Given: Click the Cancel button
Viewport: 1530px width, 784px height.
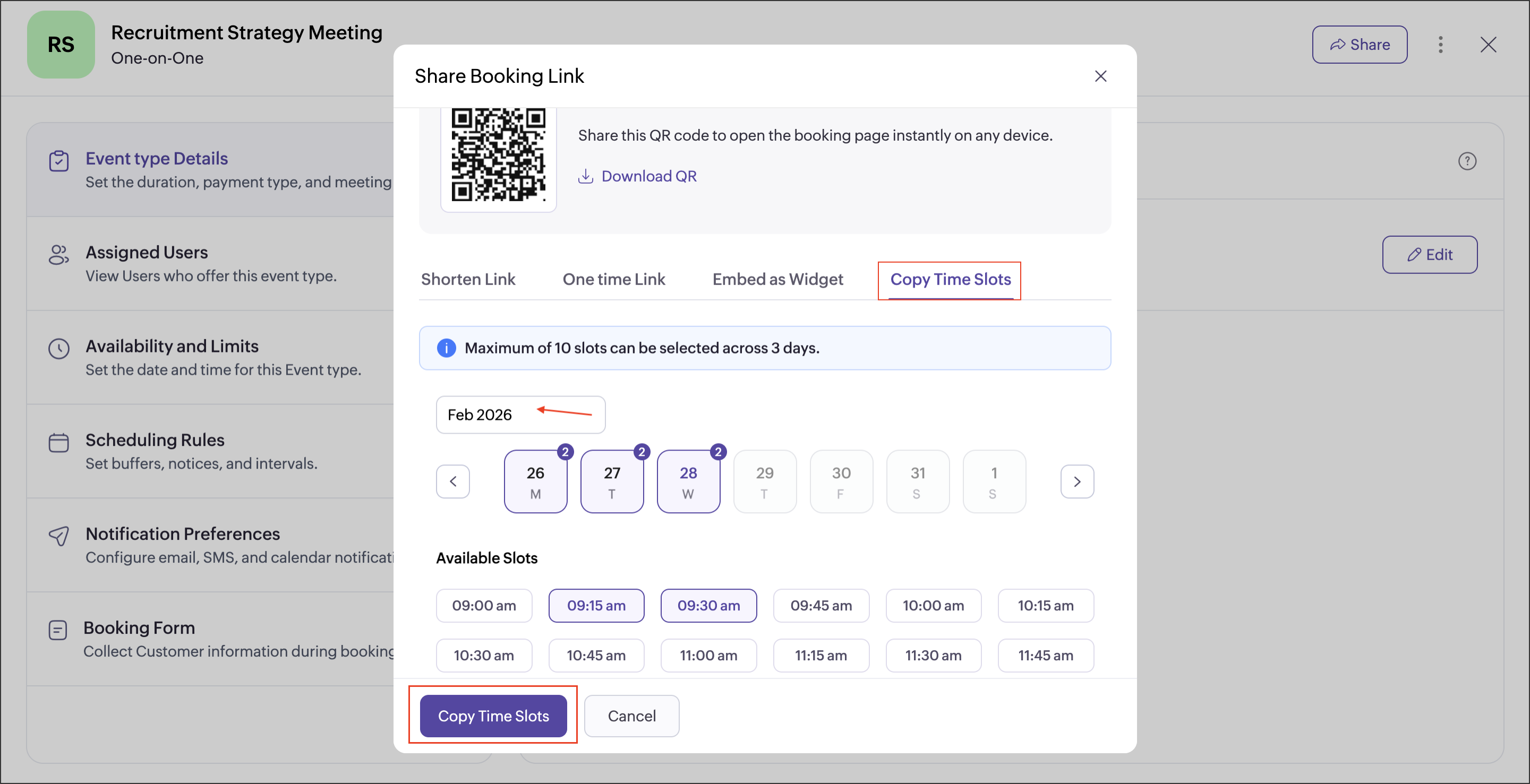Looking at the screenshot, I should click(x=631, y=716).
